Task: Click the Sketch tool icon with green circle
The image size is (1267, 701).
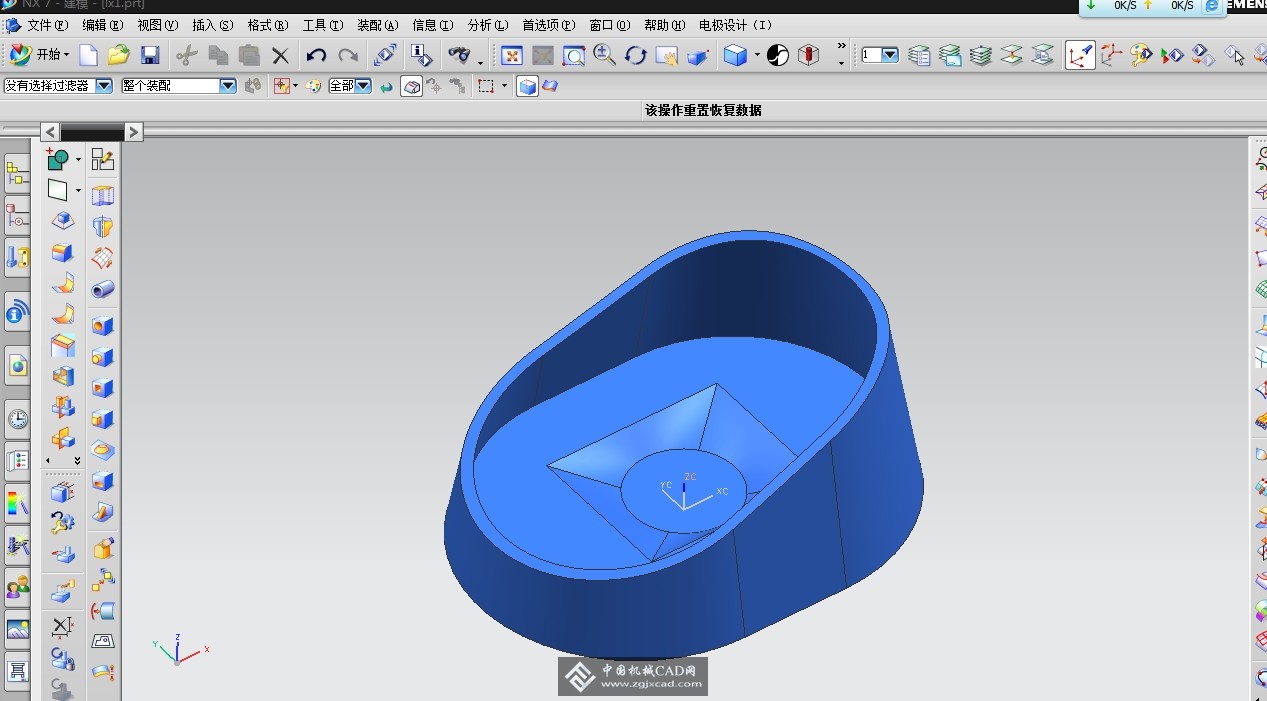Action: click(x=58, y=159)
